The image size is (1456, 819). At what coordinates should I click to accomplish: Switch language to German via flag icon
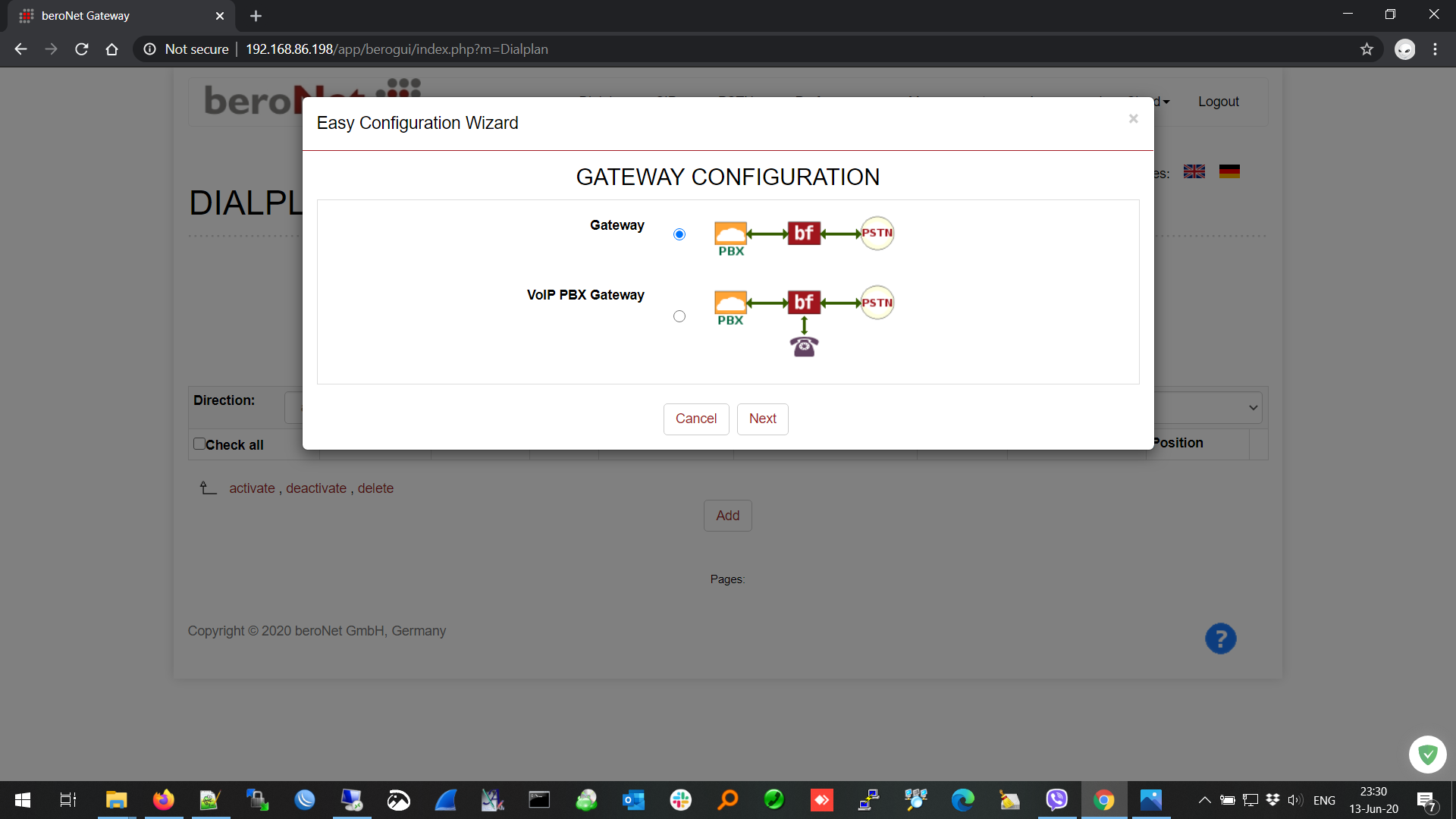pyautogui.click(x=1229, y=172)
